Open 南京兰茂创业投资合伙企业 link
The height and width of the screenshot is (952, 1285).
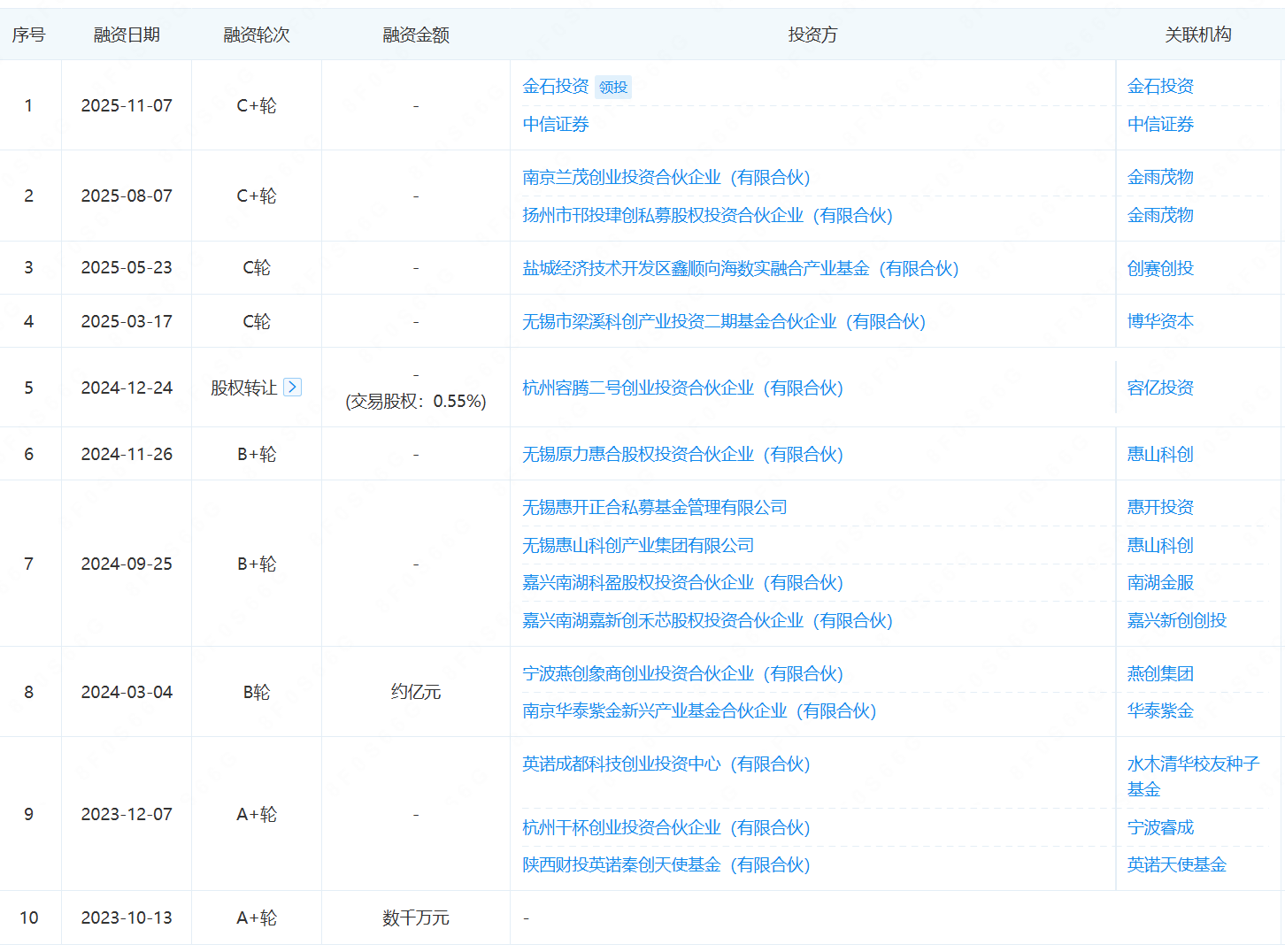click(666, 177)
